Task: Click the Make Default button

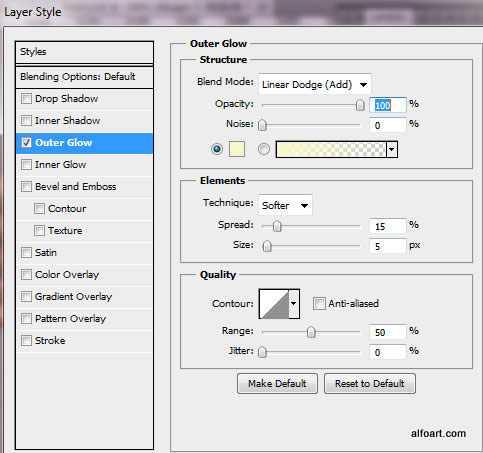Action: (277, 384)
